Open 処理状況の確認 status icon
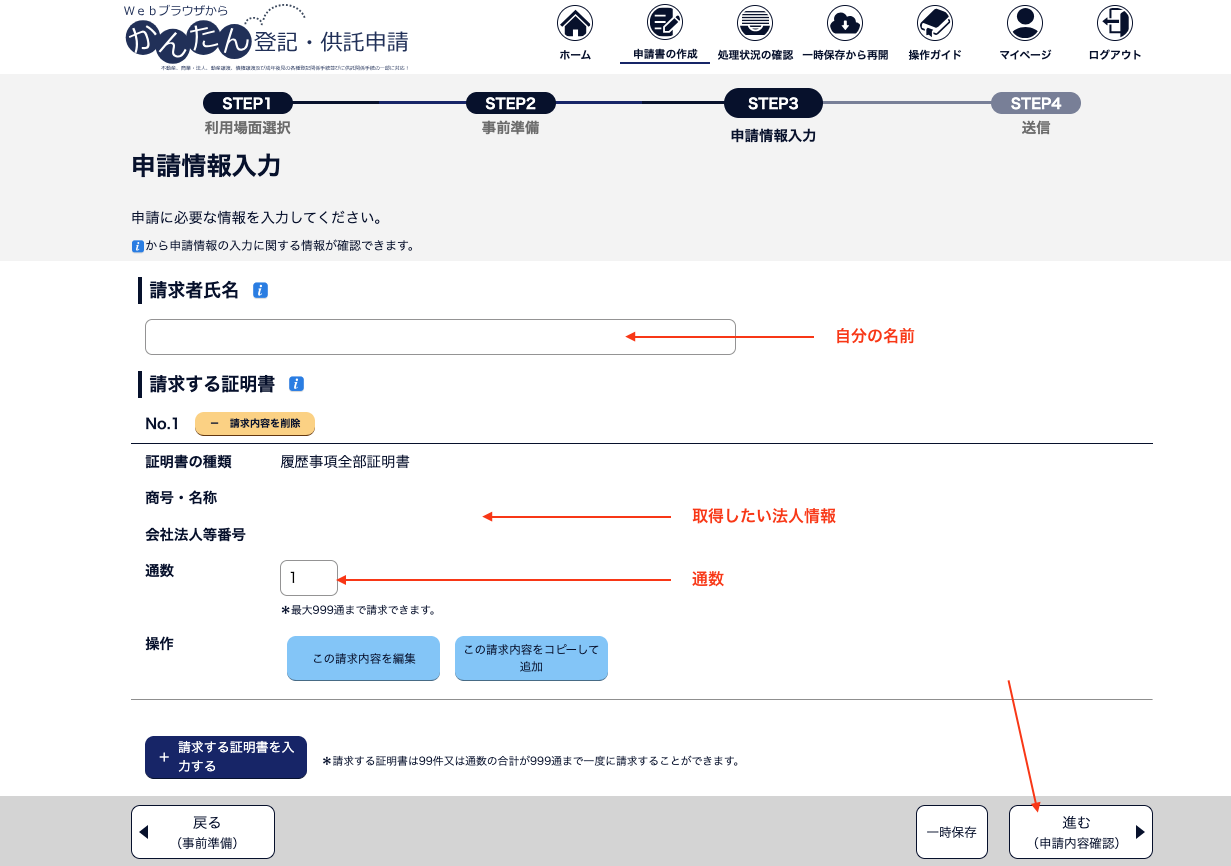The image size is (1231, 866). coord(754,23)
